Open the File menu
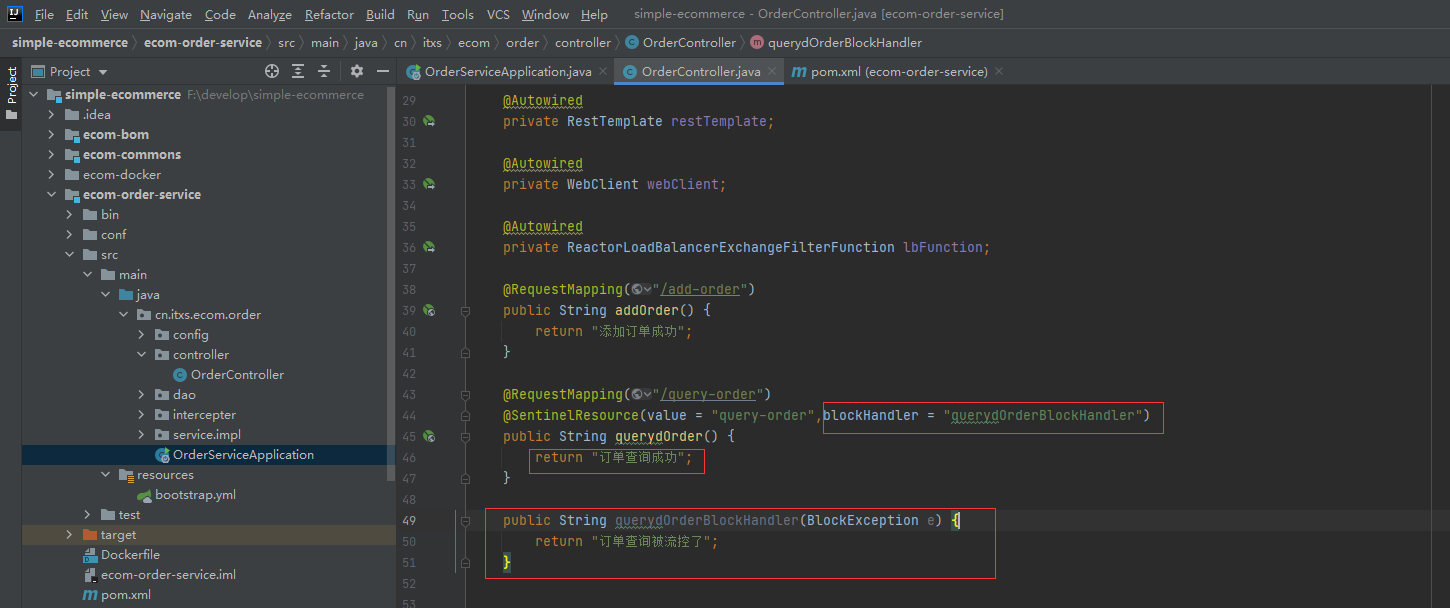The image size is (1450, 608). (44, 14)
